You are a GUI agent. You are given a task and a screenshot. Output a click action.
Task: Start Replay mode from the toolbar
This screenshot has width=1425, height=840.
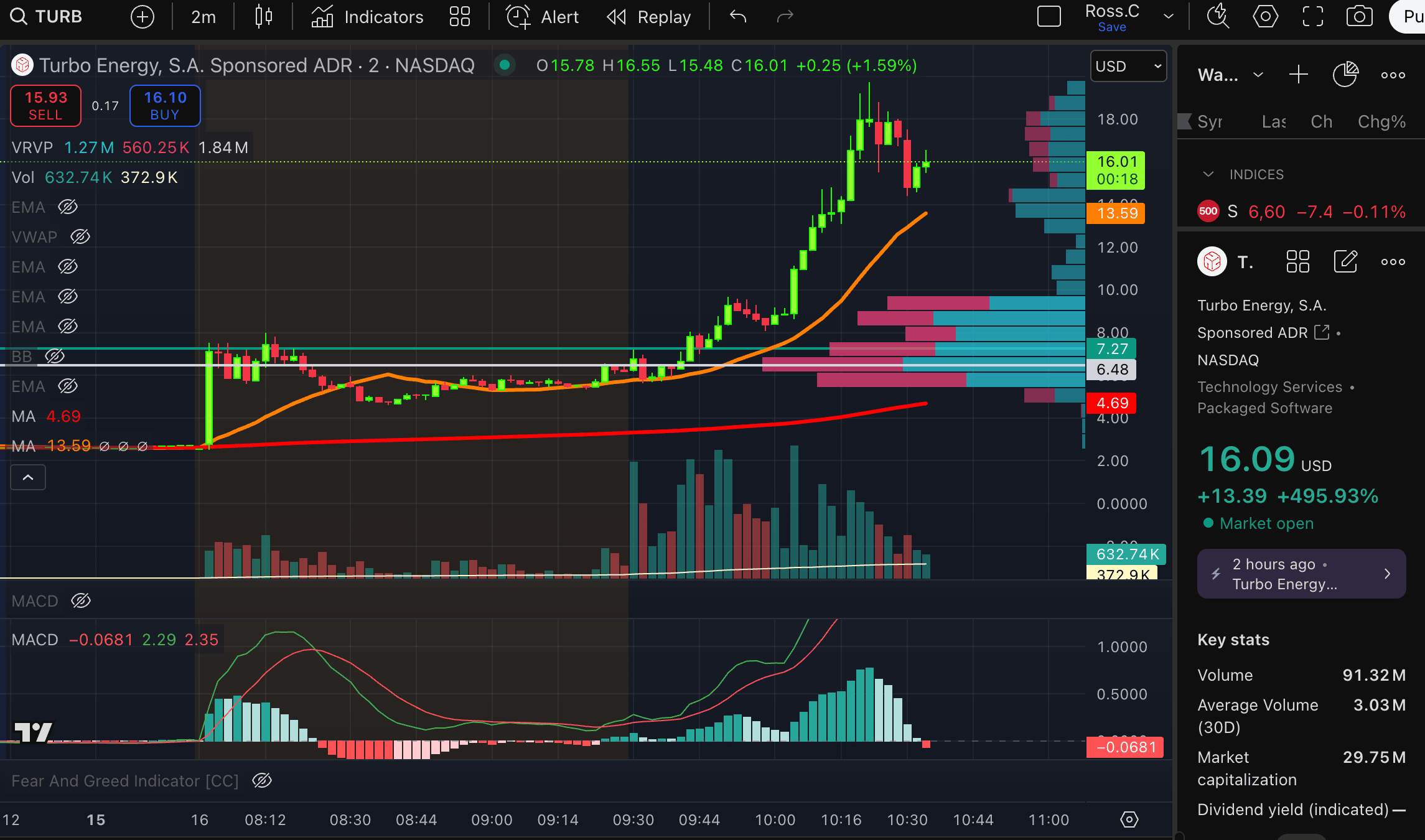pyautogui.click(x=649, y=17)
